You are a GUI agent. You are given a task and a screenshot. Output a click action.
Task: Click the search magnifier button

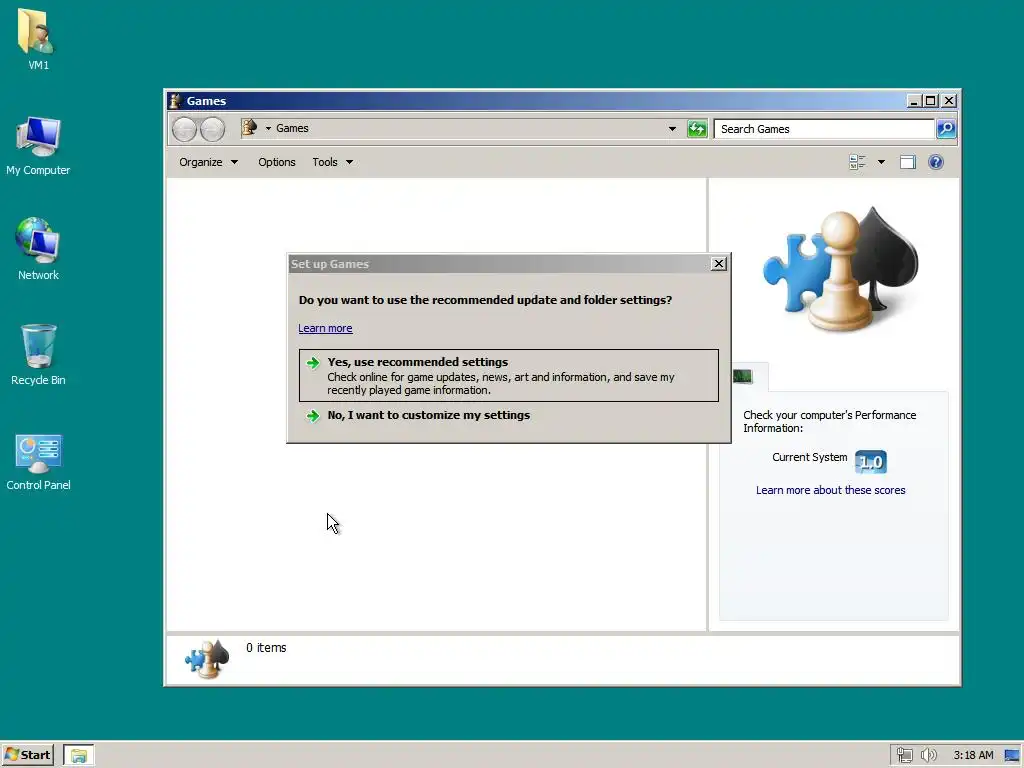click(946, 129)
